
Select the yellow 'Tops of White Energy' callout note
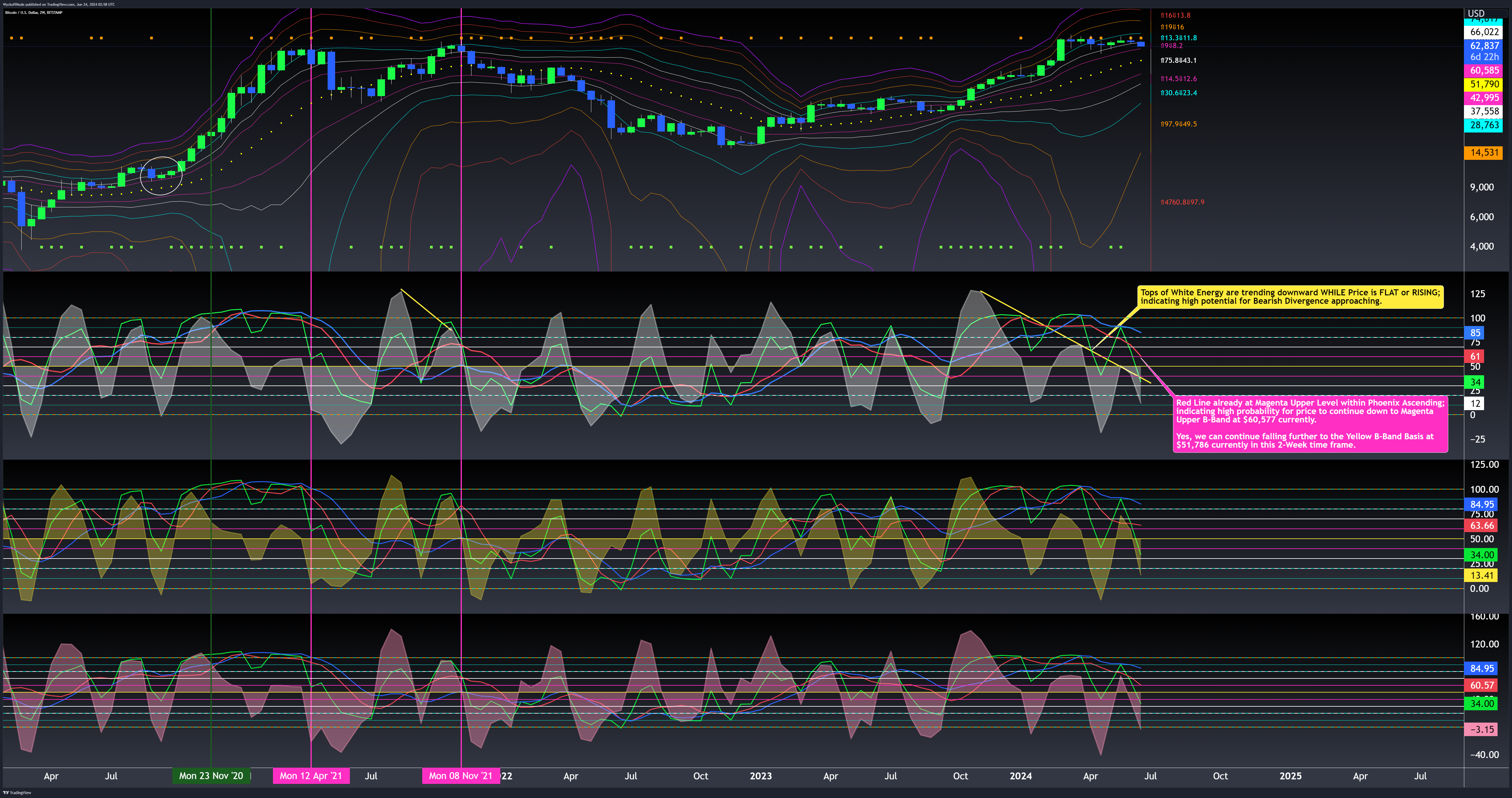point(1290,297)
